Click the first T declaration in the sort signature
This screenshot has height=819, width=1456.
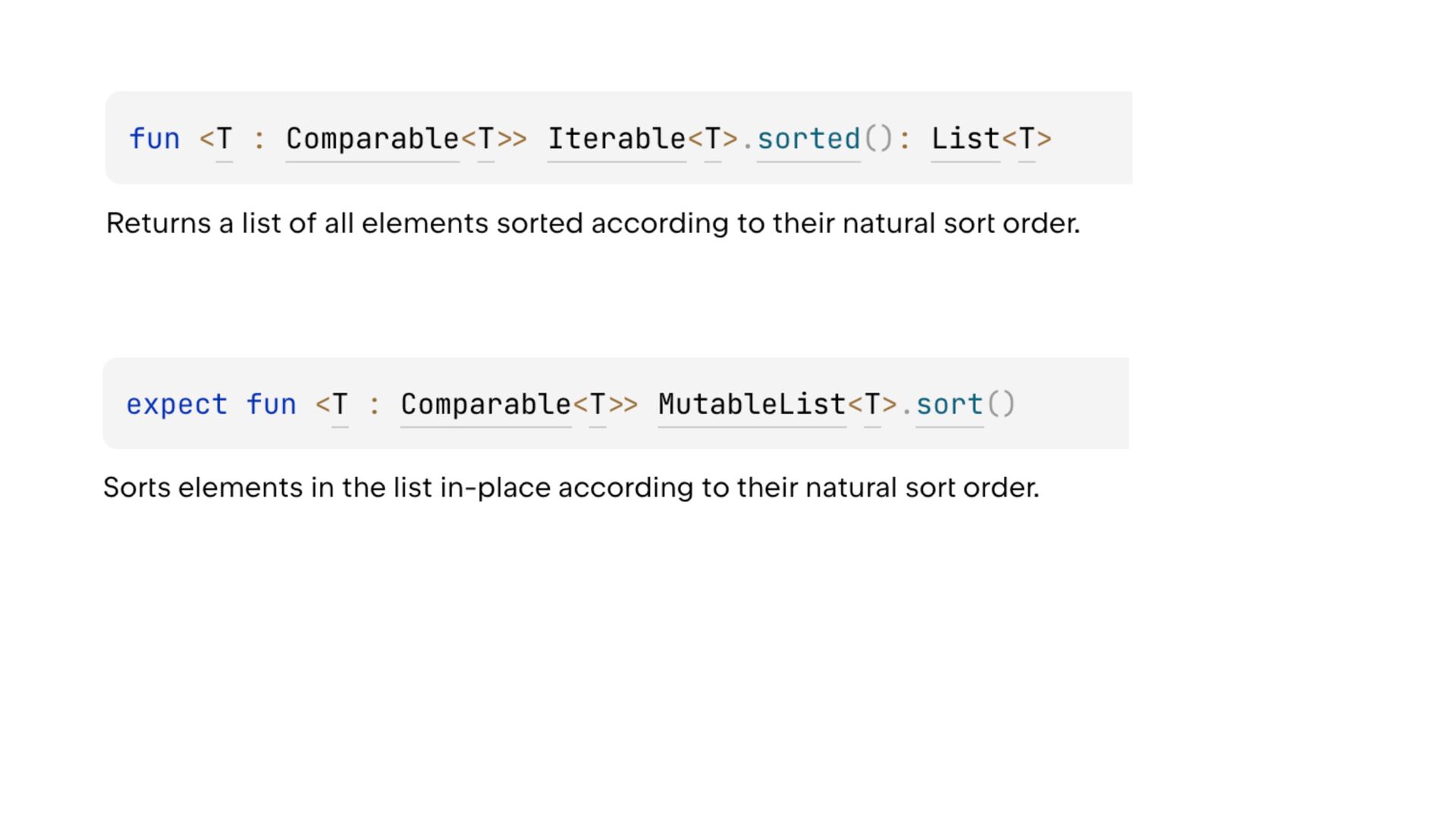(x=340, y=404)
